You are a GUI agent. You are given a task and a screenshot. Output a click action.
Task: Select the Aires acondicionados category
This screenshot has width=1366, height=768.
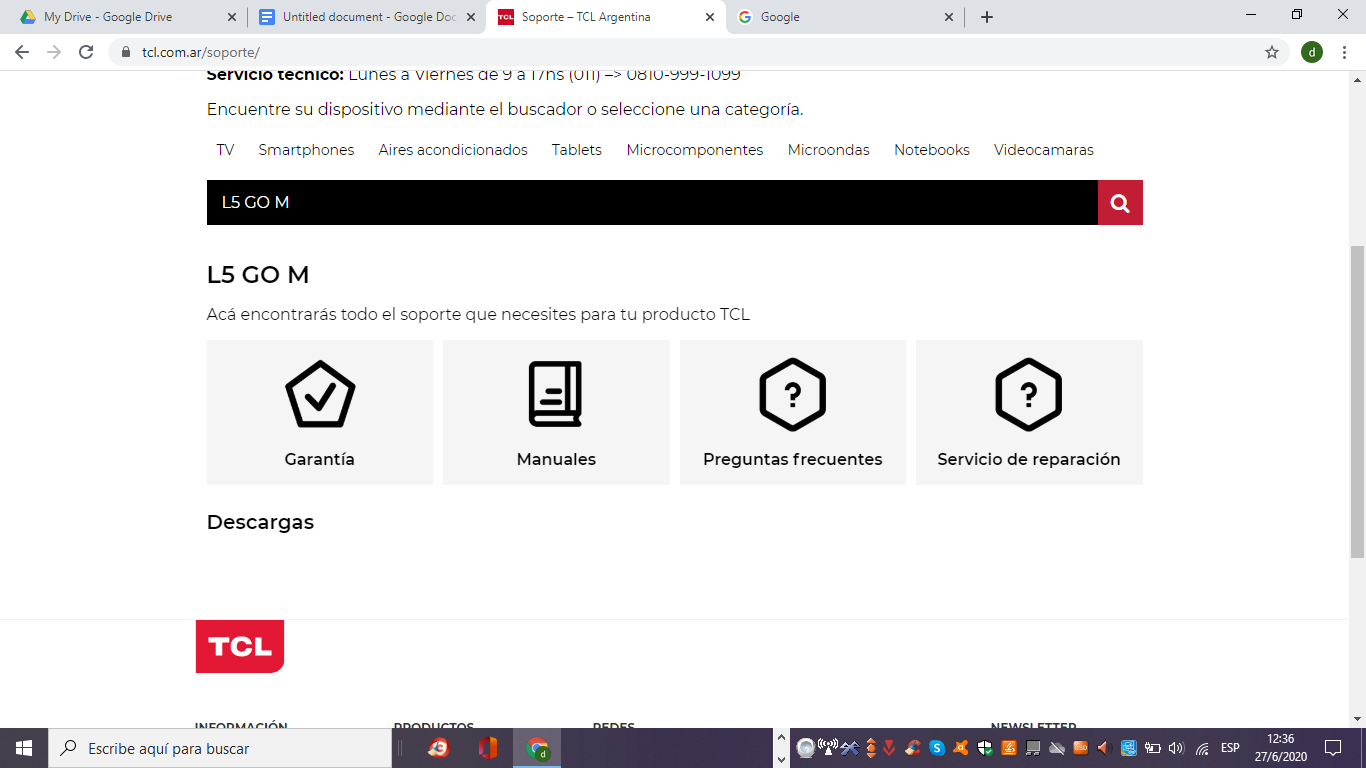coord(453,150)
